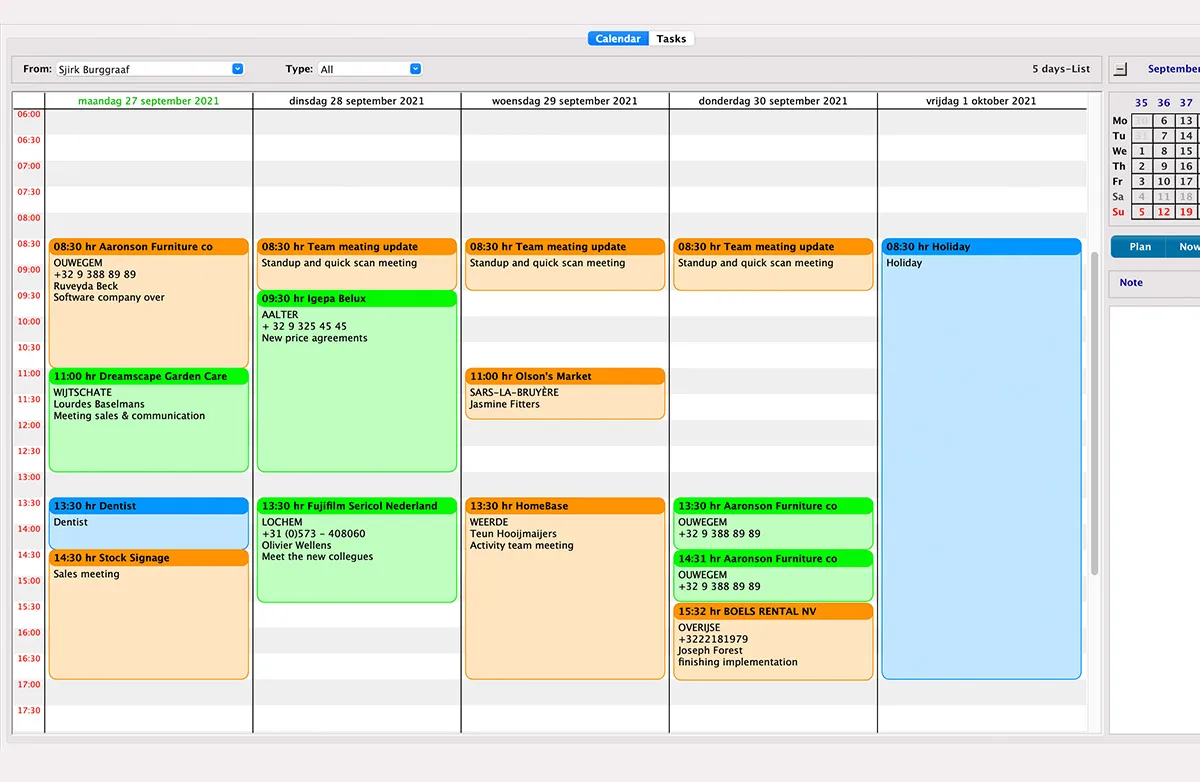Select day 14 in the mini calendar
This screenshot has width=1200, height=782.
coord(1186,136)
